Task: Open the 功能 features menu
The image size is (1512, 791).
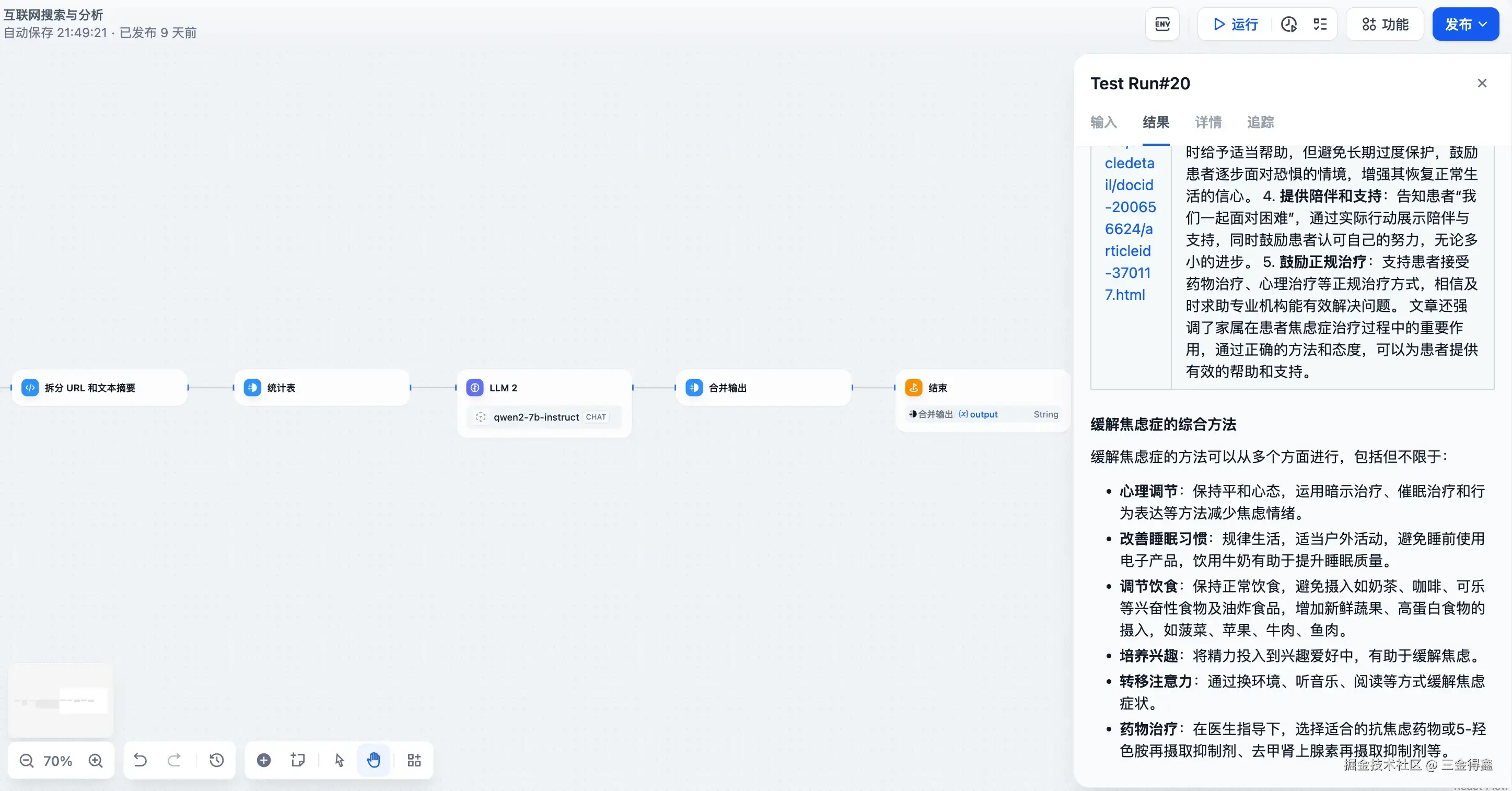Action: click(1385, 24)
